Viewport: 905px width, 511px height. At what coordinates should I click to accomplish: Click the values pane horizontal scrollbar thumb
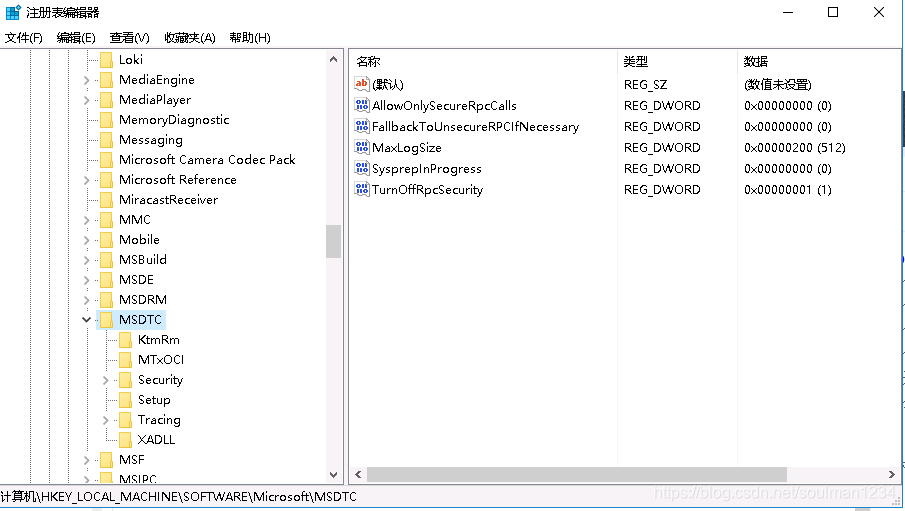pyautogui.click(x=577, y=474)
